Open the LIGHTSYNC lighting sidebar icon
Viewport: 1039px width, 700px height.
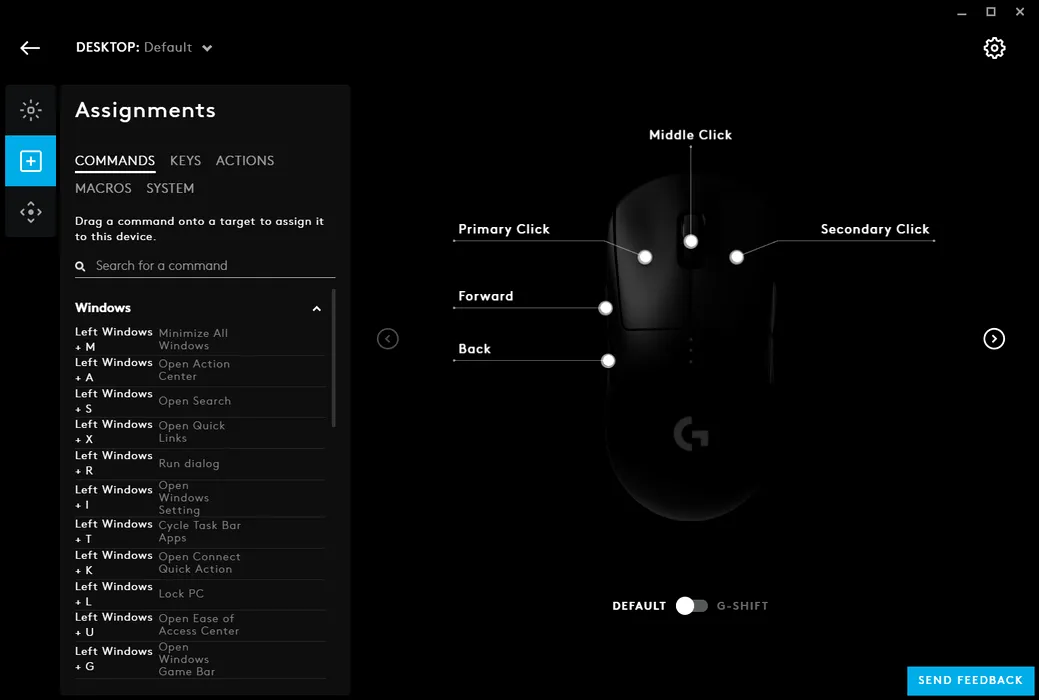pyautogui.click(x=30, y=110)
